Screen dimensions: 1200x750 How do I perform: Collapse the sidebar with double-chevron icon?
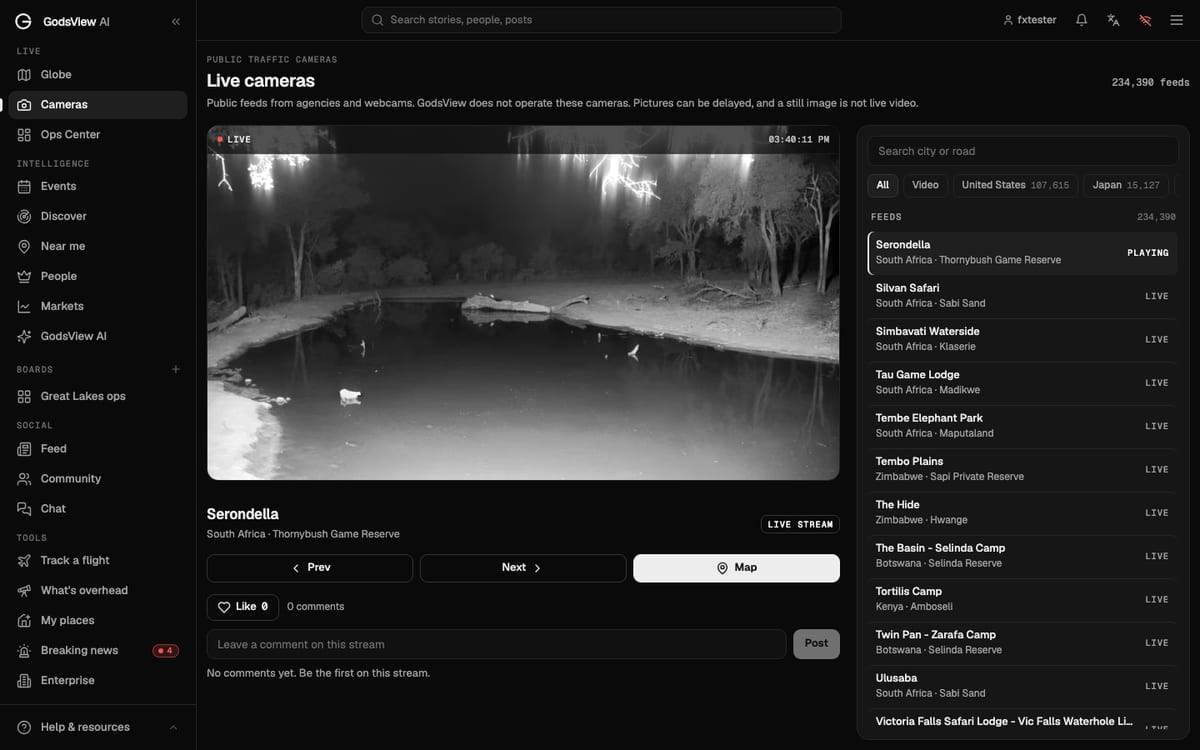click(176, 21)
